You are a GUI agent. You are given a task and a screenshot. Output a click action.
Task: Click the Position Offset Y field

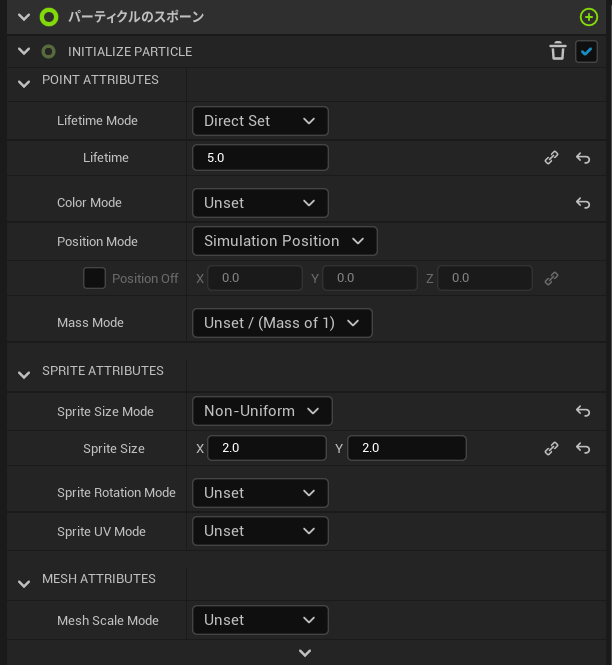(370, 278)
